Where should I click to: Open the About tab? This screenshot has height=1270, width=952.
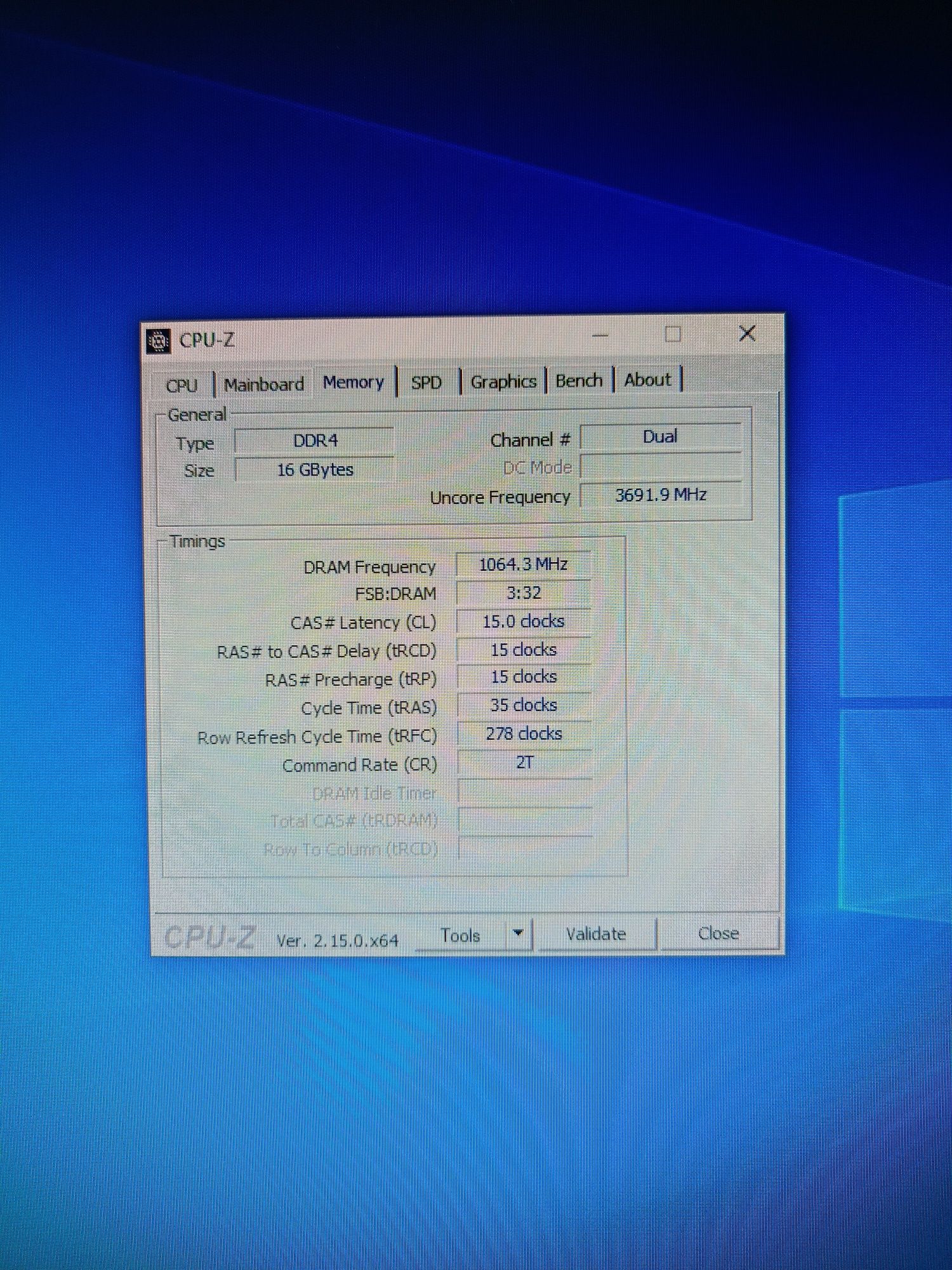pyautogui.click(x=647, y=380)
